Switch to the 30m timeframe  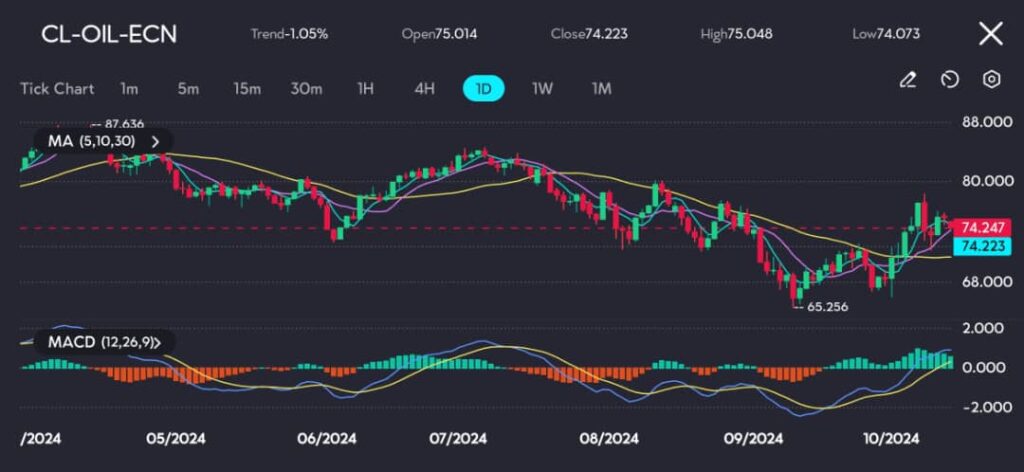point(306,88)
